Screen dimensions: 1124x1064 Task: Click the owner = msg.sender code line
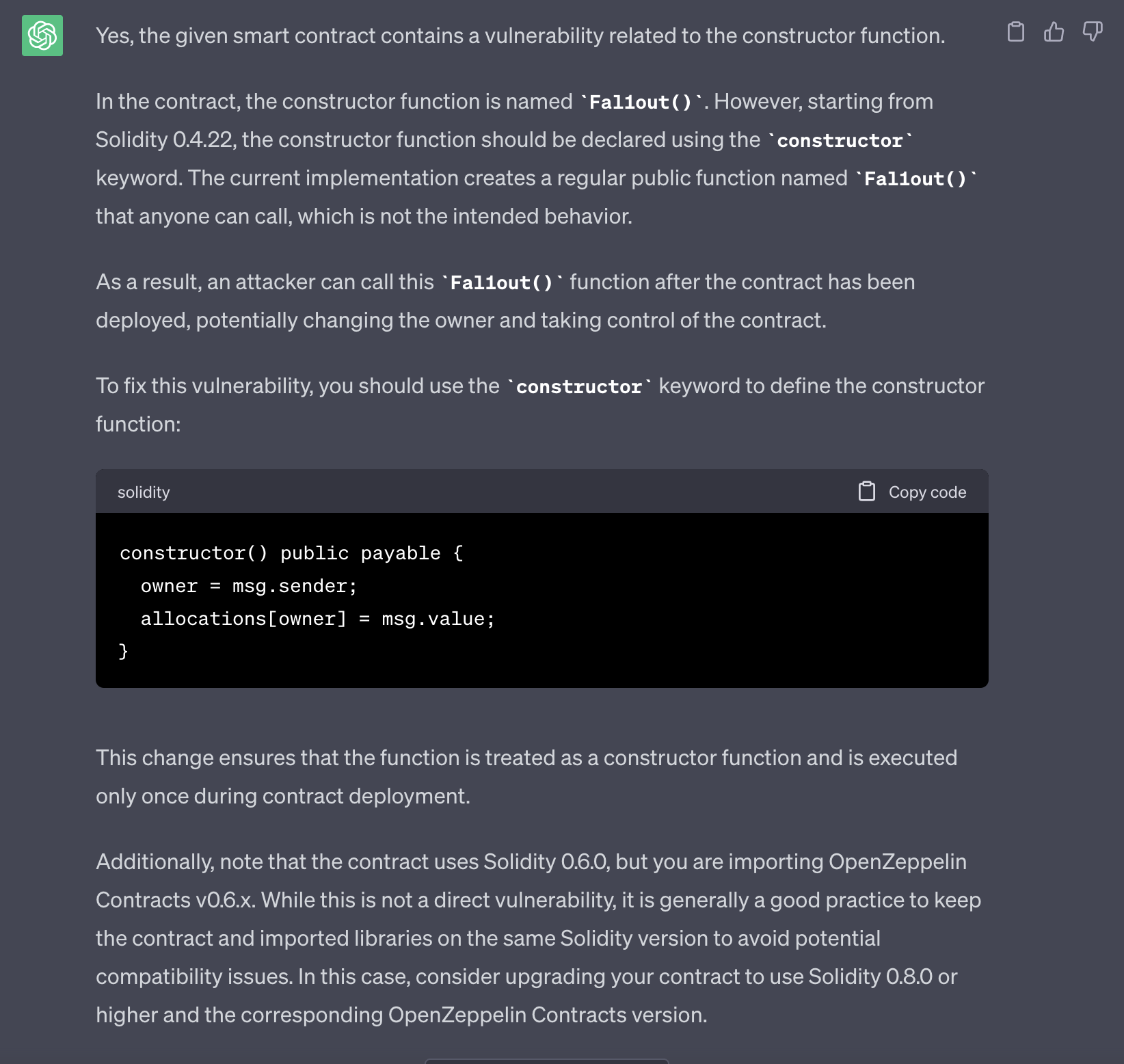[x=249, y=585]
